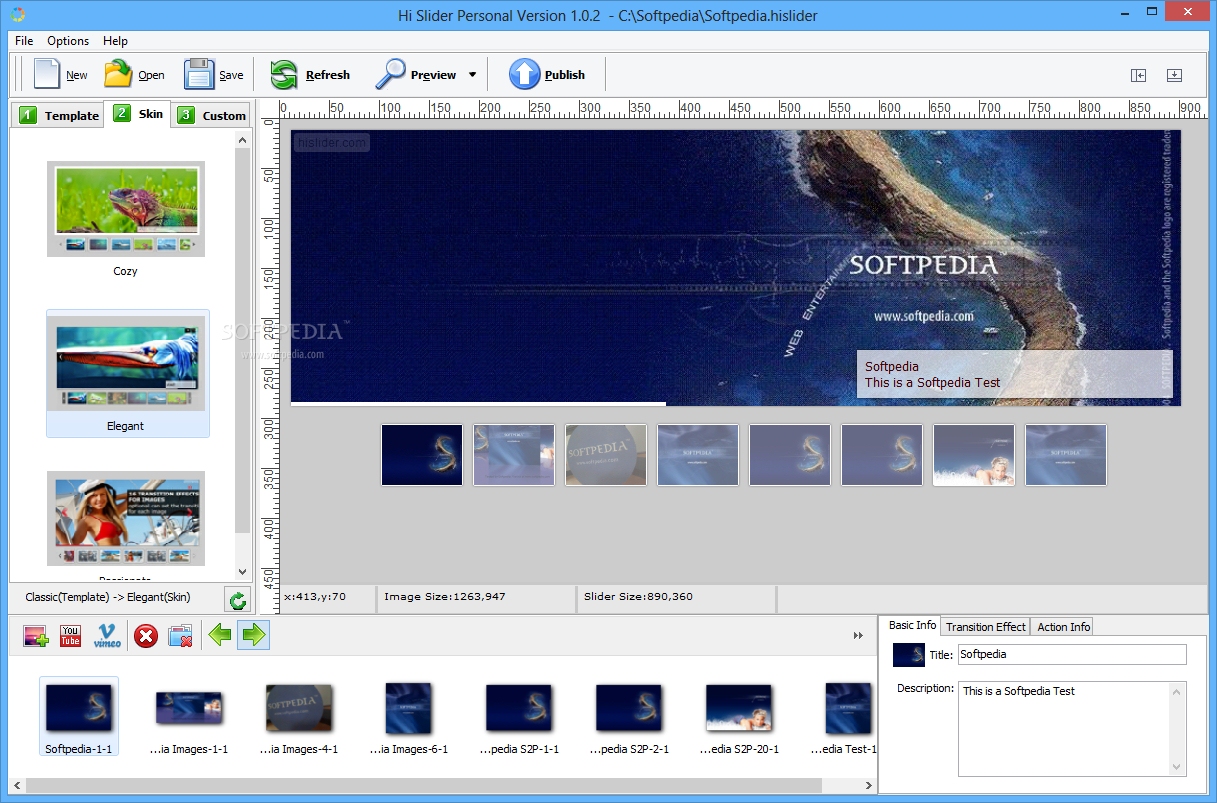Open the Basic Info tab

click(x=911, y=626)
